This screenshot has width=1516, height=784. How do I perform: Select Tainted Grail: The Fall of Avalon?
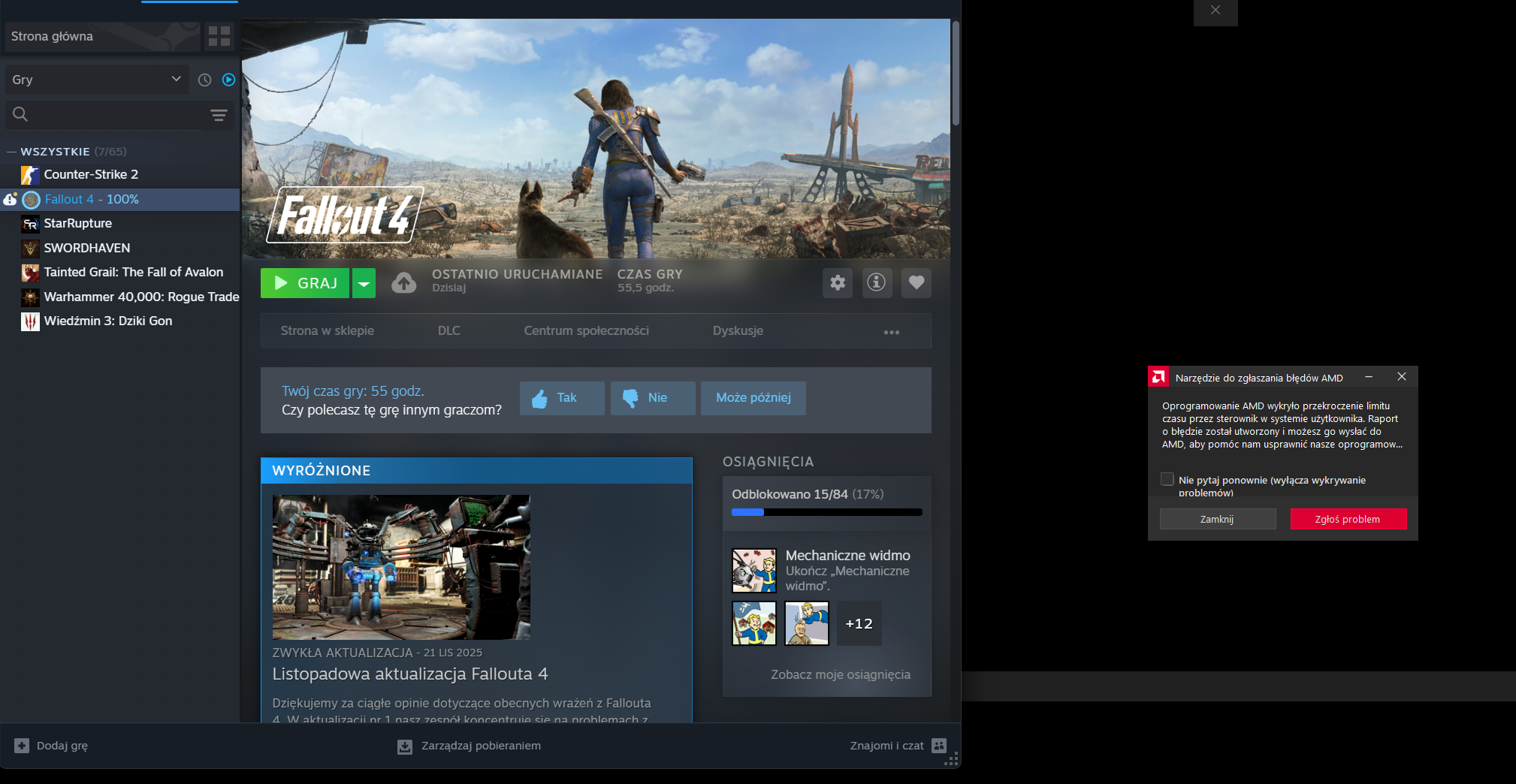coord(120,273)
